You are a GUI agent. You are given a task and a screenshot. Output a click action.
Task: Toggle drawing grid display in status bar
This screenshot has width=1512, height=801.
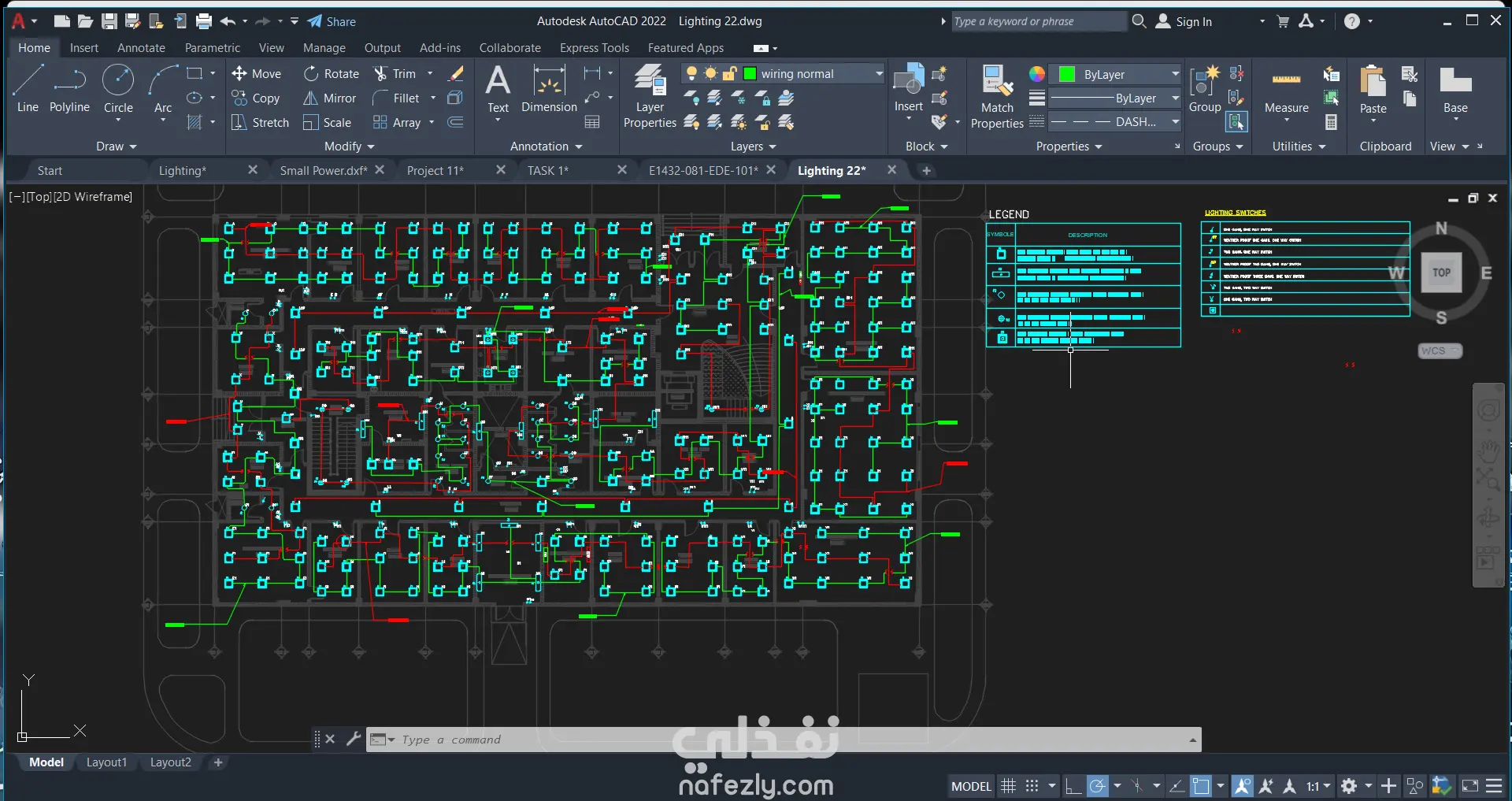point(1008,786)
